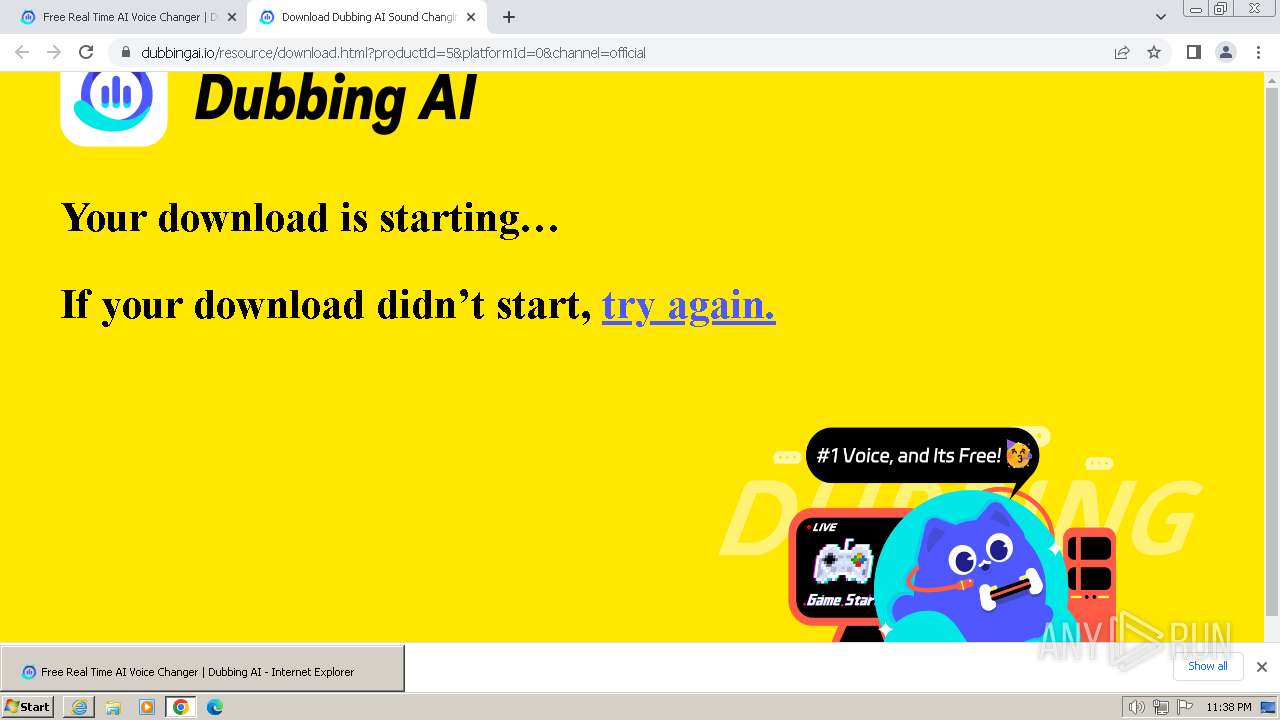Screen dimensions: 1280x720
Task: Open Internet Explorer from taskbar
Action: click(x=79, y=707)
